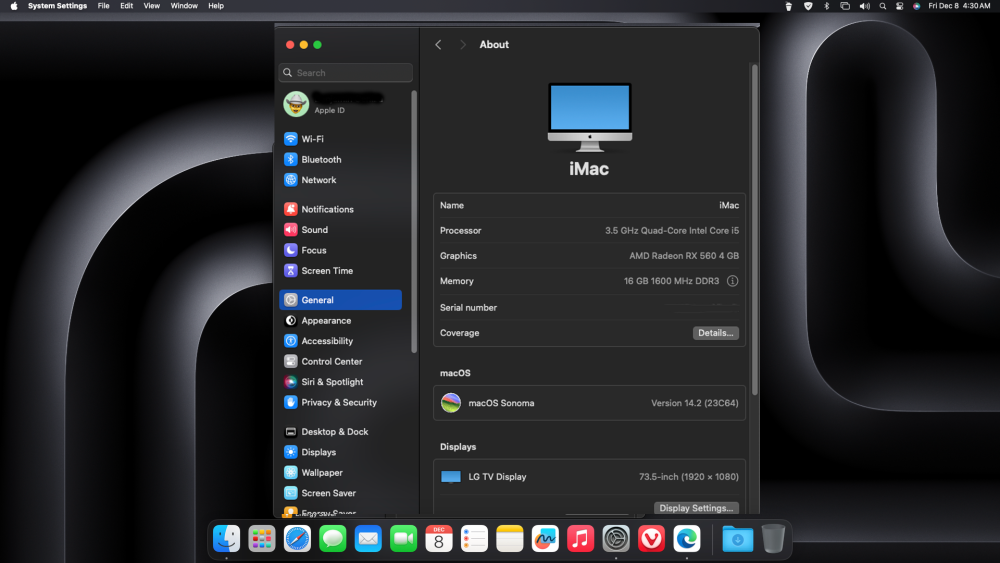Open the Apple menu
The image size is (1000, 563).
tap(14, 6)
